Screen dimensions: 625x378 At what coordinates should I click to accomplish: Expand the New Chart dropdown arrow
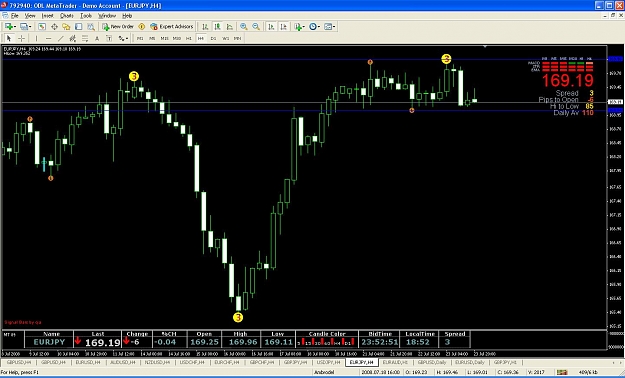coord(15,27)
